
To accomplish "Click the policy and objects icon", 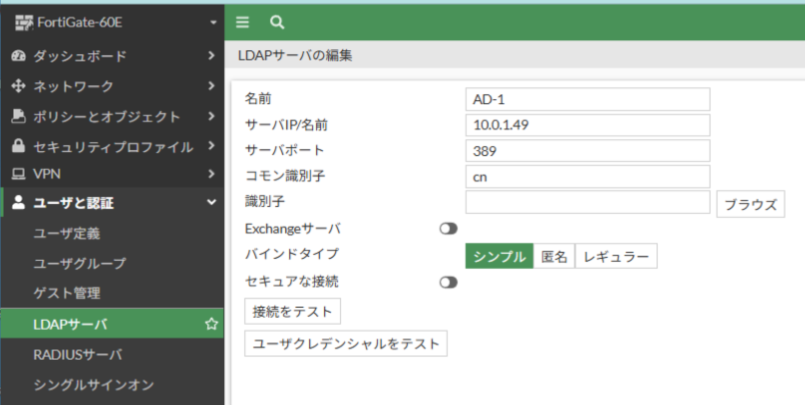I will click(x=18, y=116).
